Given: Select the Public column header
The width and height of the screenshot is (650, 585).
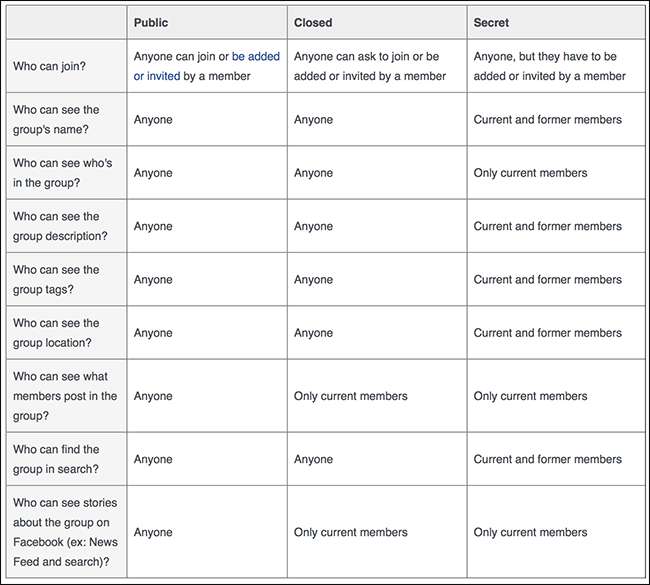Looking at the screenshot, I should 151,23.
